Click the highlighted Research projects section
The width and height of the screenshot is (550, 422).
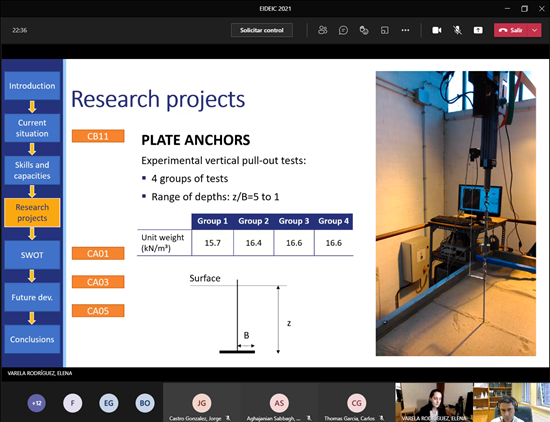[32, 213]
